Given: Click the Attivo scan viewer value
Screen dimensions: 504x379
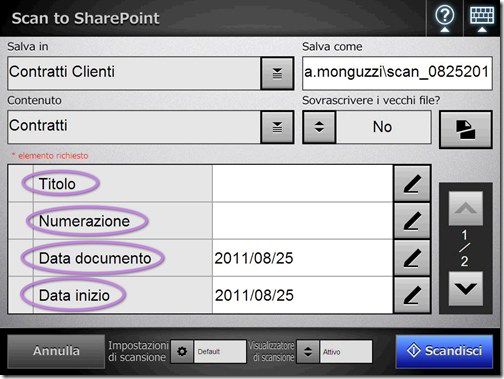Looking at the screenshot, I should tap(346, 351).
